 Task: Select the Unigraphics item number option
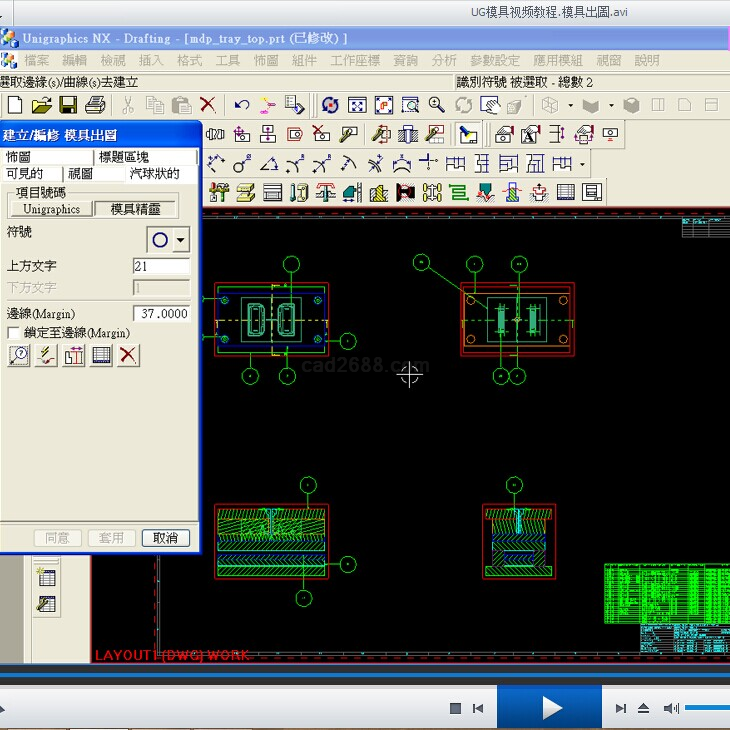(51, 209)
